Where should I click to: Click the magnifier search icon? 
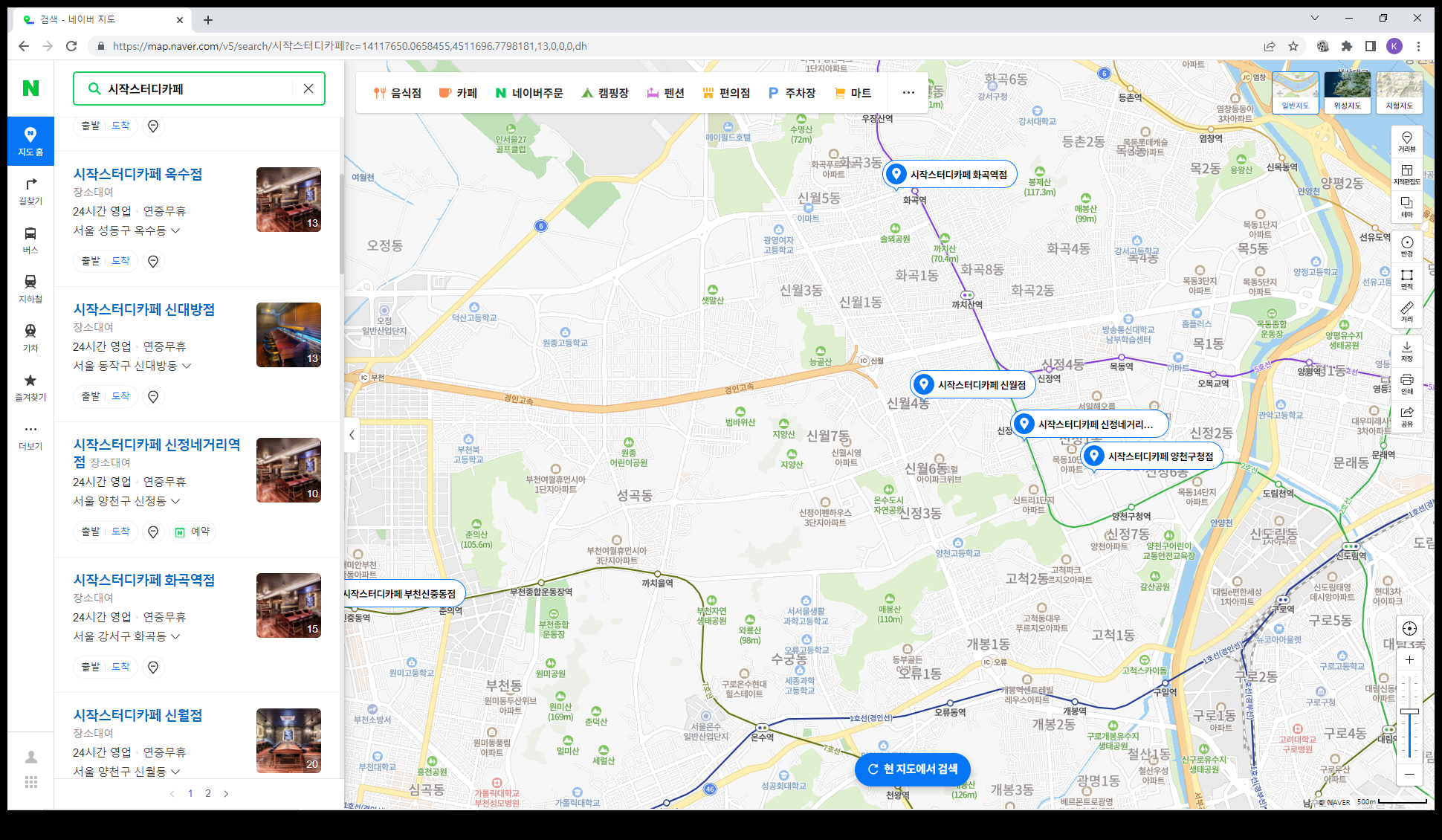point(94,88)
